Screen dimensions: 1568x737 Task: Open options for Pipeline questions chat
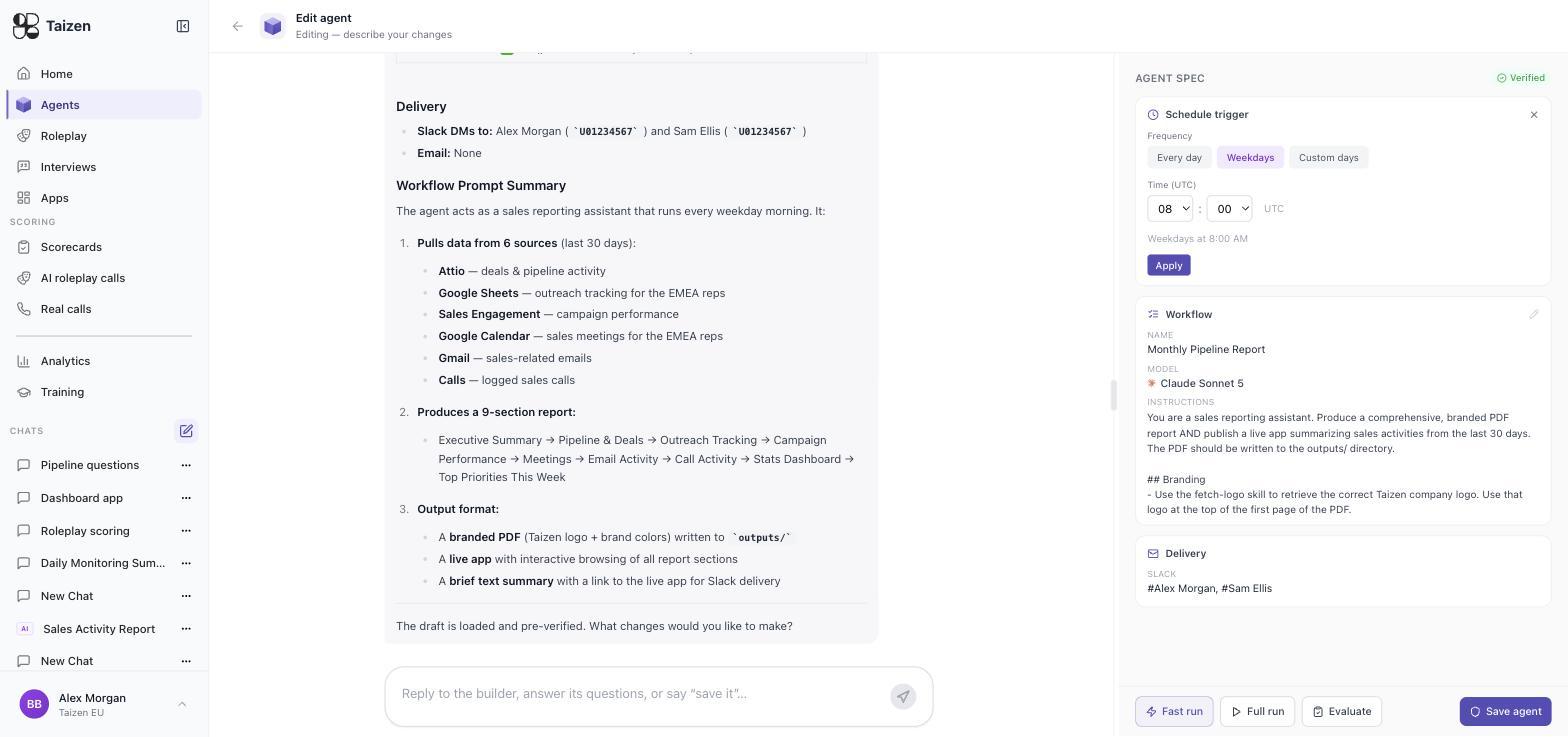pyautogui.click(x=186, y=465)
